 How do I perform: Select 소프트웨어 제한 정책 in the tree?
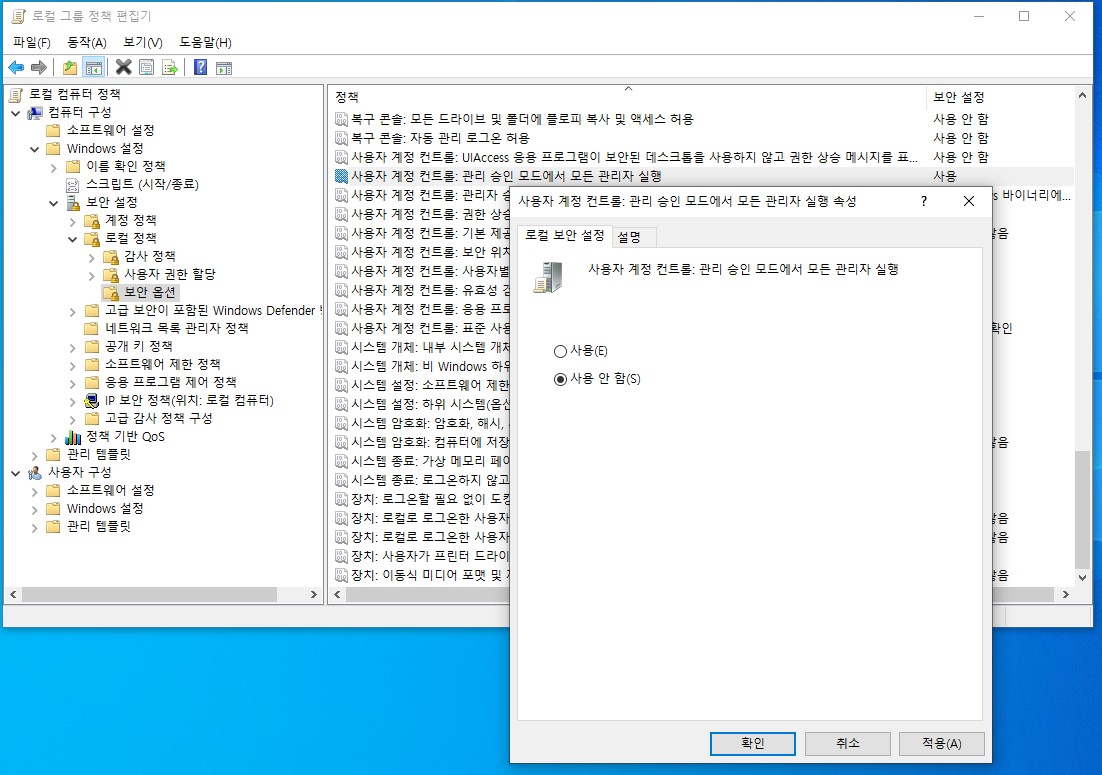[x=162, y=365]
